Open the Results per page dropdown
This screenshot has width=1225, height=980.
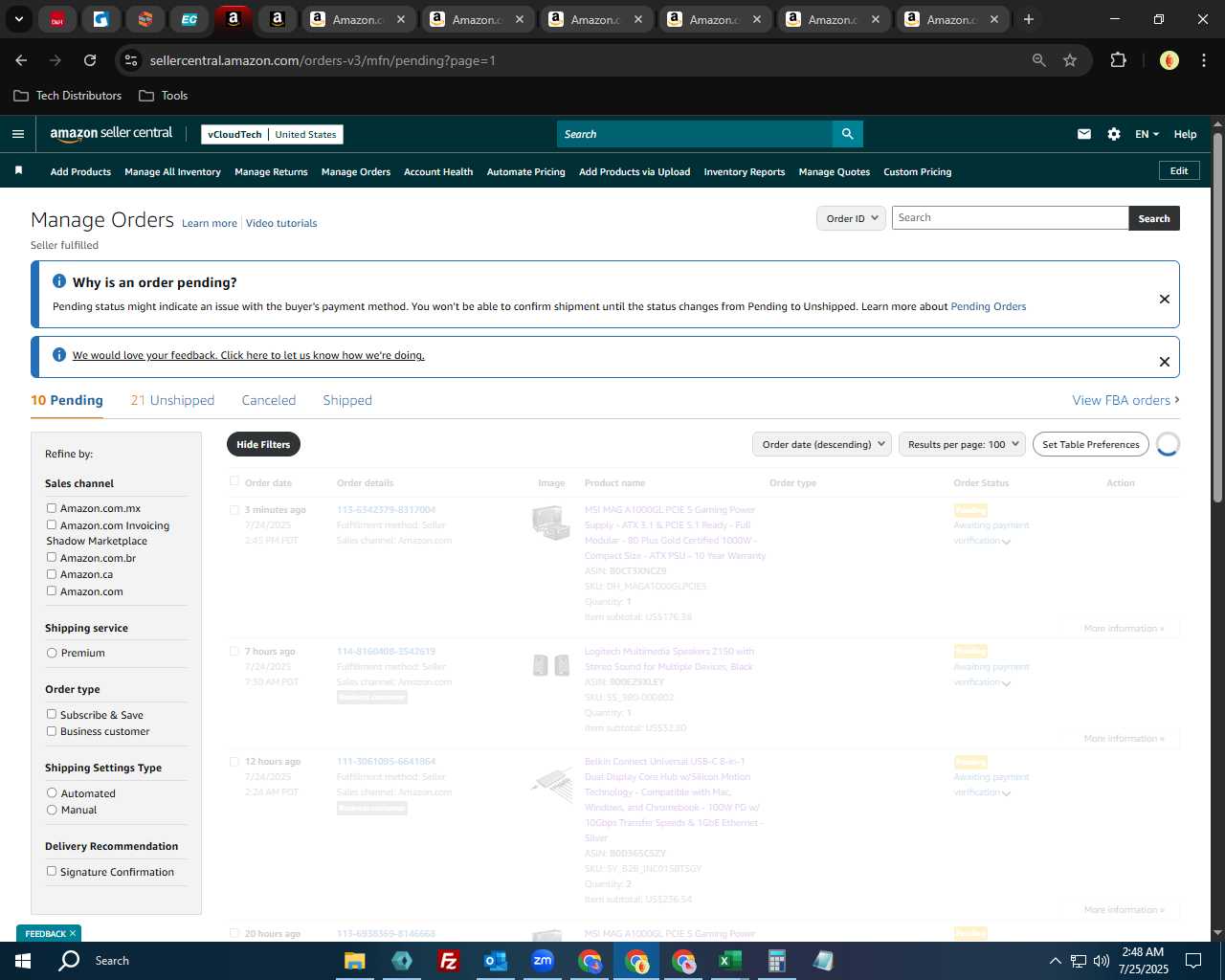962,444
